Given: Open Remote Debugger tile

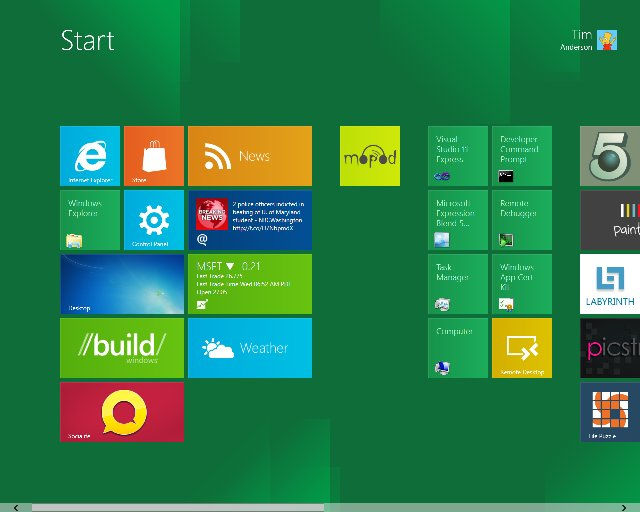Looking at the screenshot, I should pos(522,220).
